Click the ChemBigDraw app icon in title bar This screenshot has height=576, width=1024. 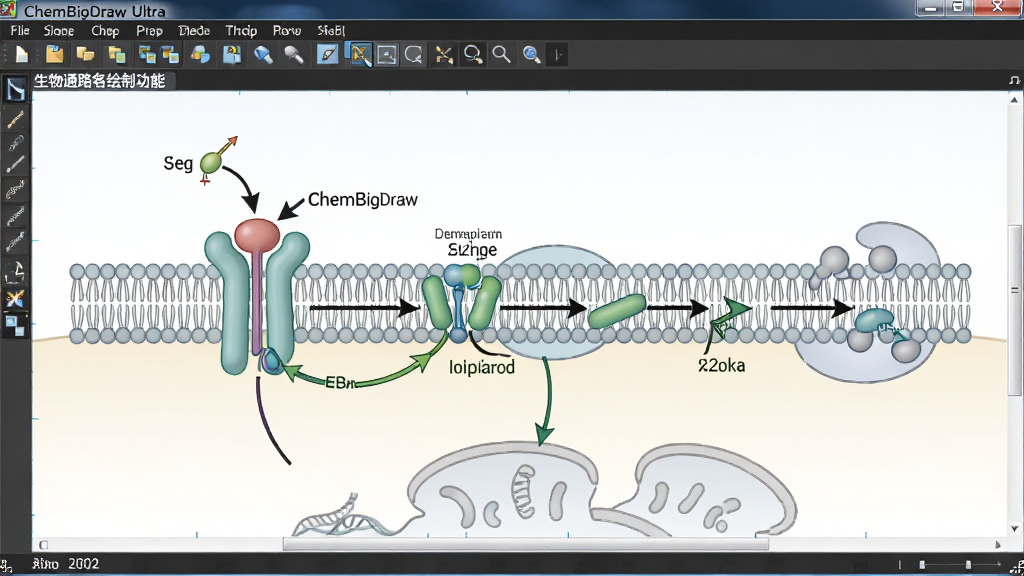(x=8, y=10)
